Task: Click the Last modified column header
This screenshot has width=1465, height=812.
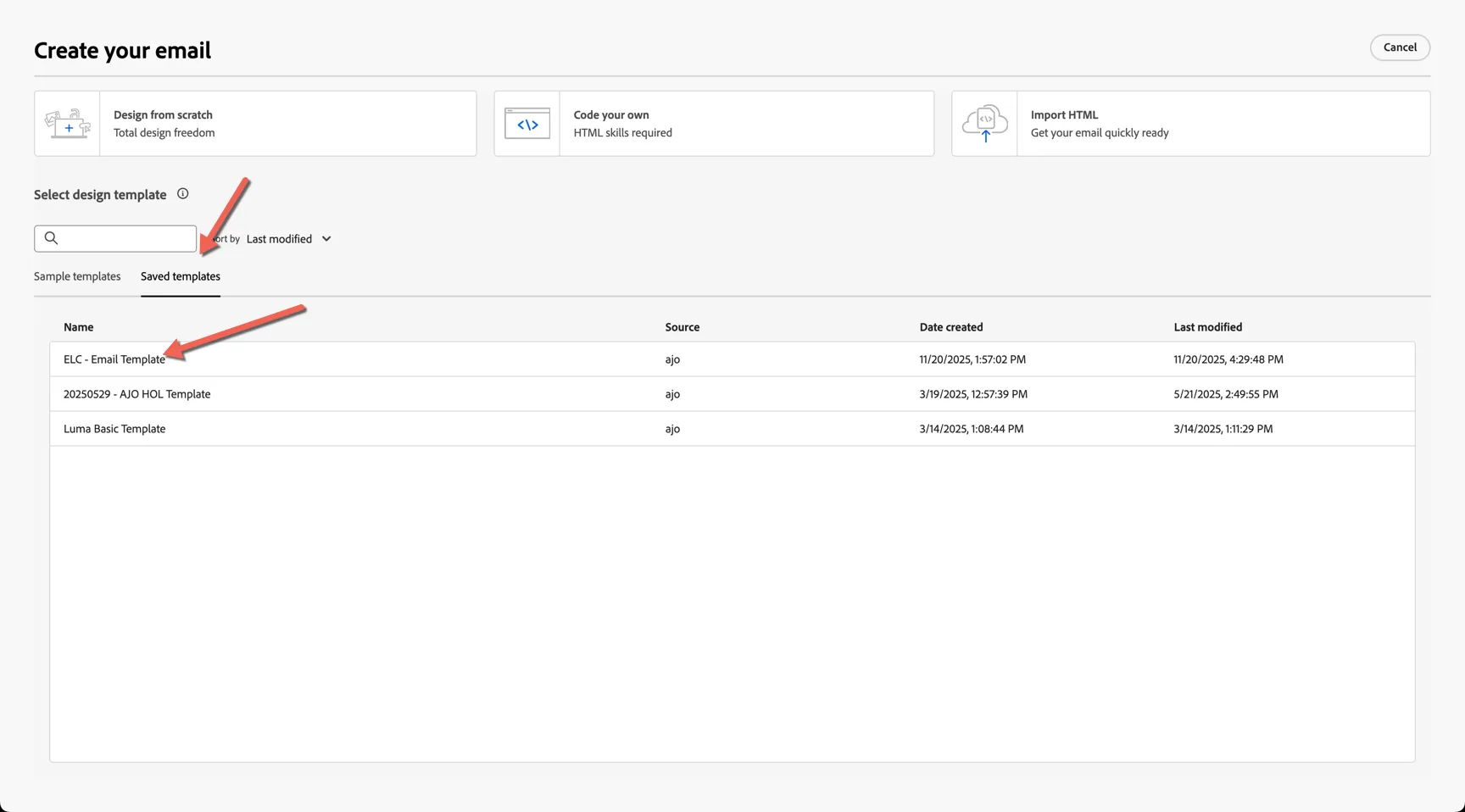Action: coord(1207,327)
